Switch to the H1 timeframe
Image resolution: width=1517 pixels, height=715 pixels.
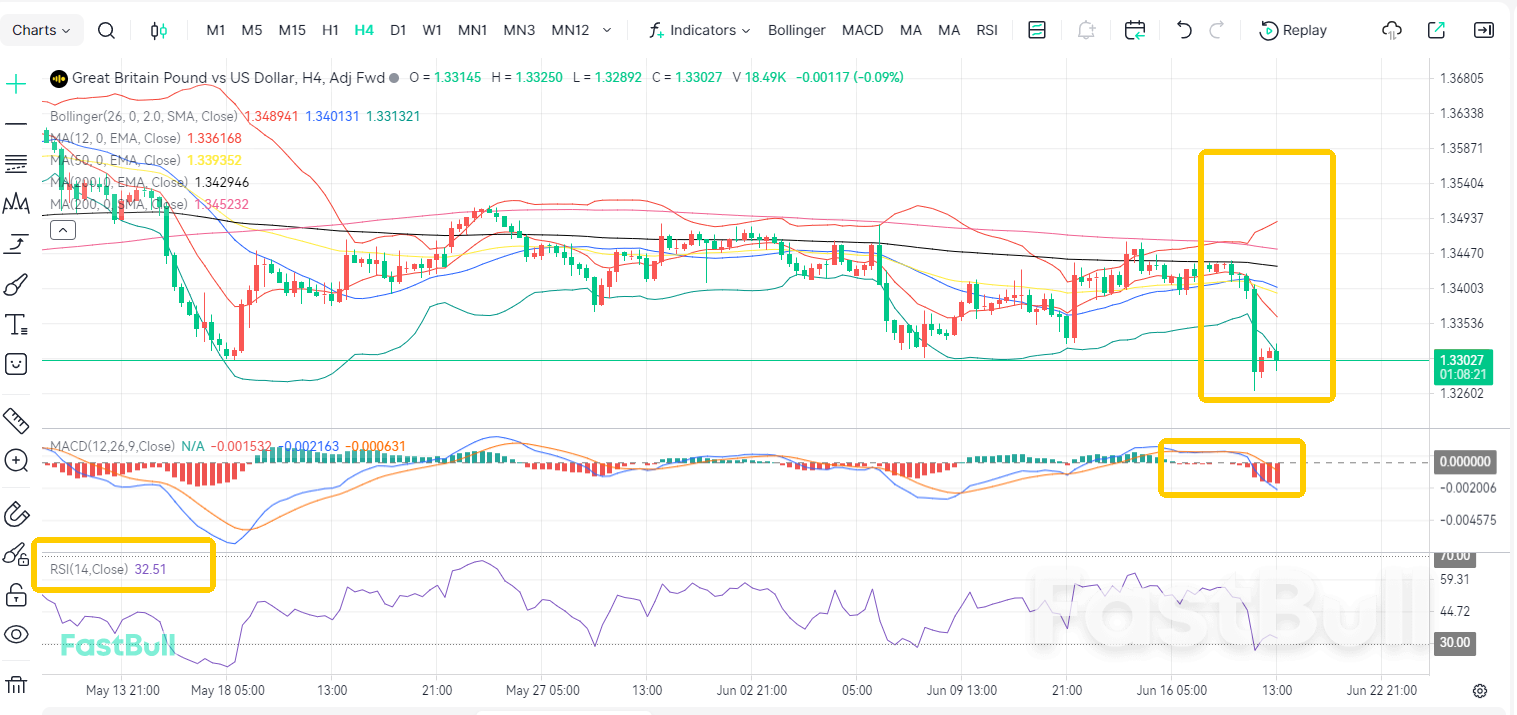coord(331,30)
